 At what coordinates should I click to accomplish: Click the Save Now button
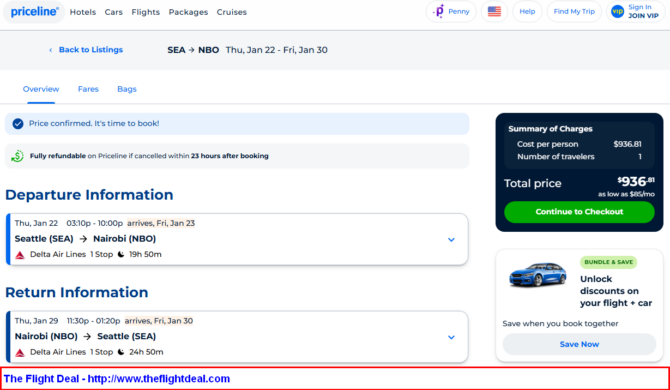(x=579, y=344)
